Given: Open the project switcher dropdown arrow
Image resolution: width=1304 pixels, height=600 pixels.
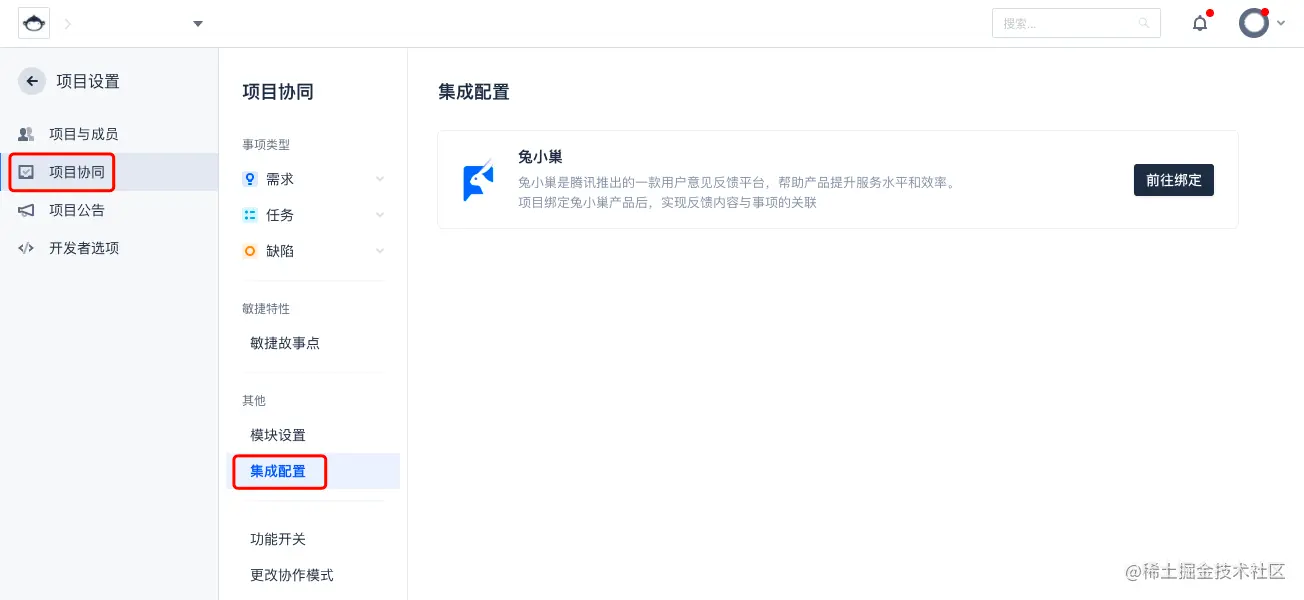Looking at the screenshot, I should [198, 23].
